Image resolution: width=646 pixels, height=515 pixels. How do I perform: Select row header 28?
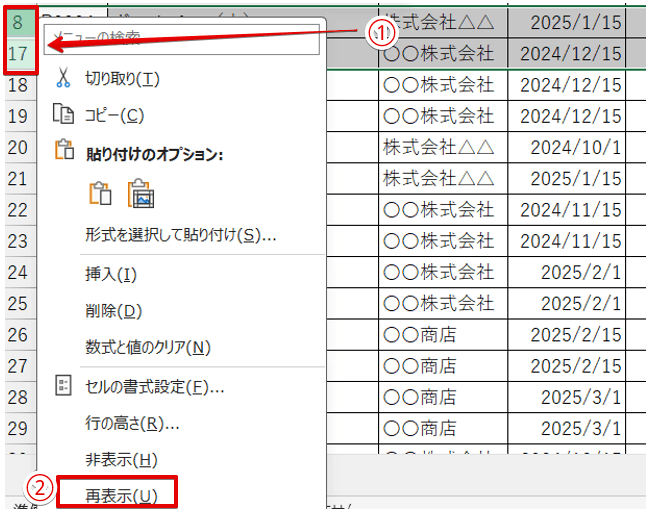click(x=21, y=398)
